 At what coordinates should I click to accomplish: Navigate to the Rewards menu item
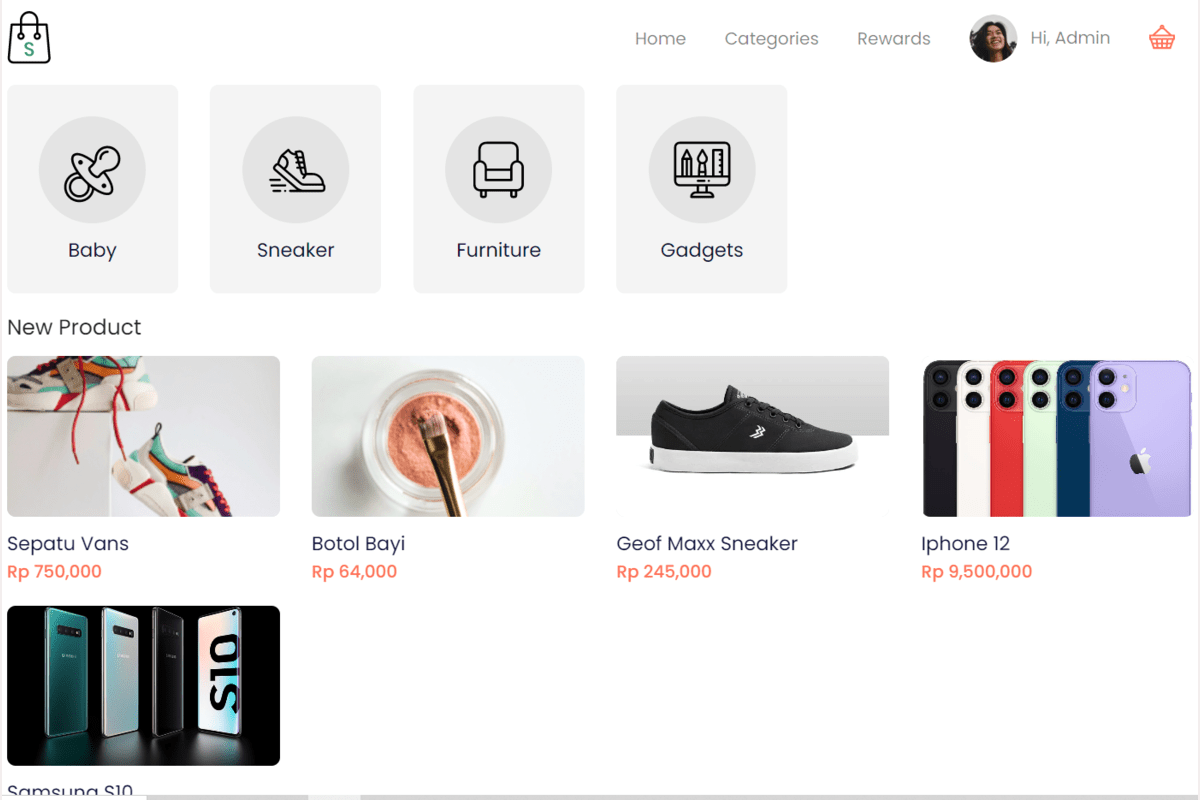point(893,39)
